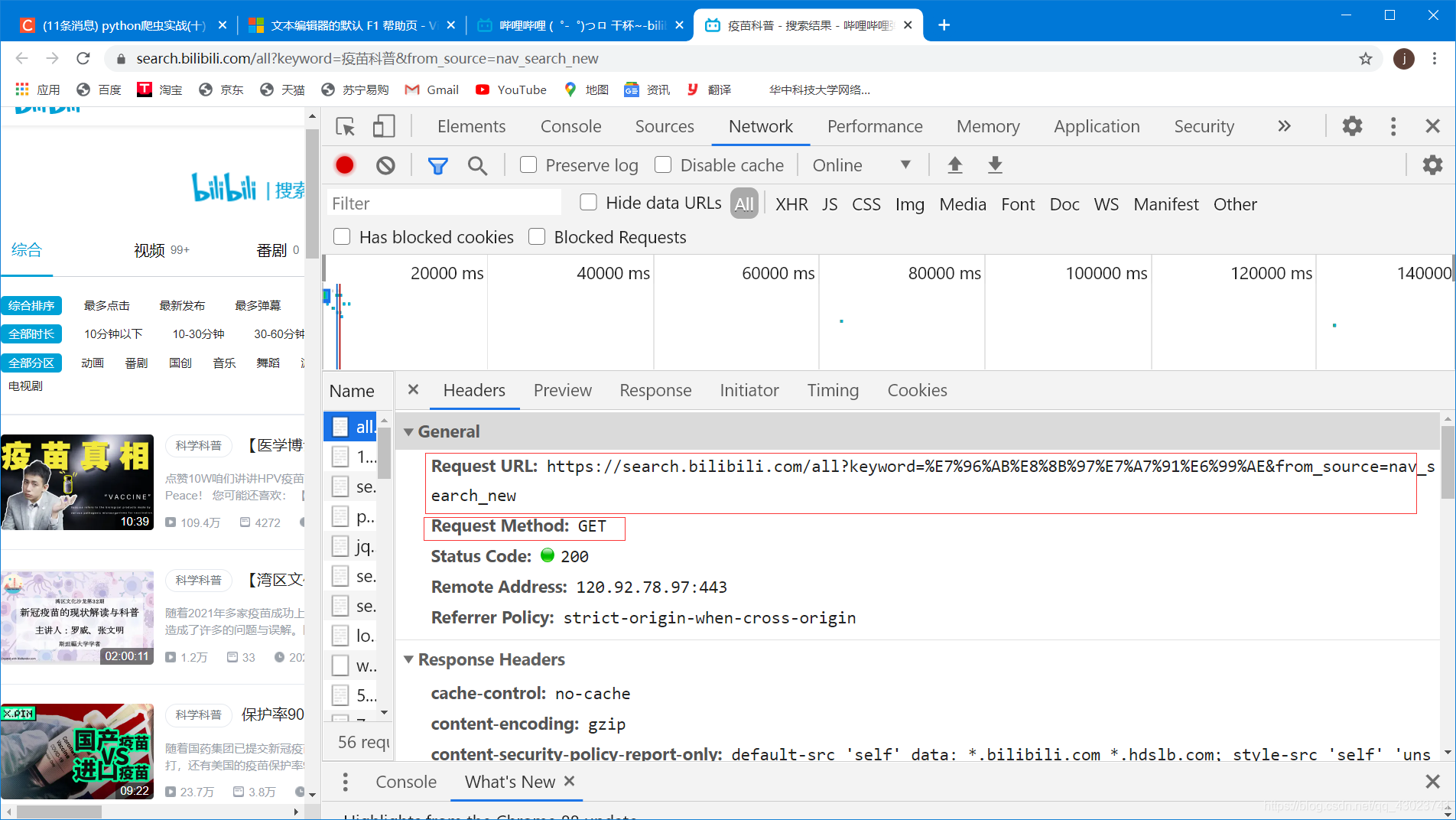Viewport: 1456px width, 820px height.
Task: Open the Preview tab of request
Action: coord(562,390)
